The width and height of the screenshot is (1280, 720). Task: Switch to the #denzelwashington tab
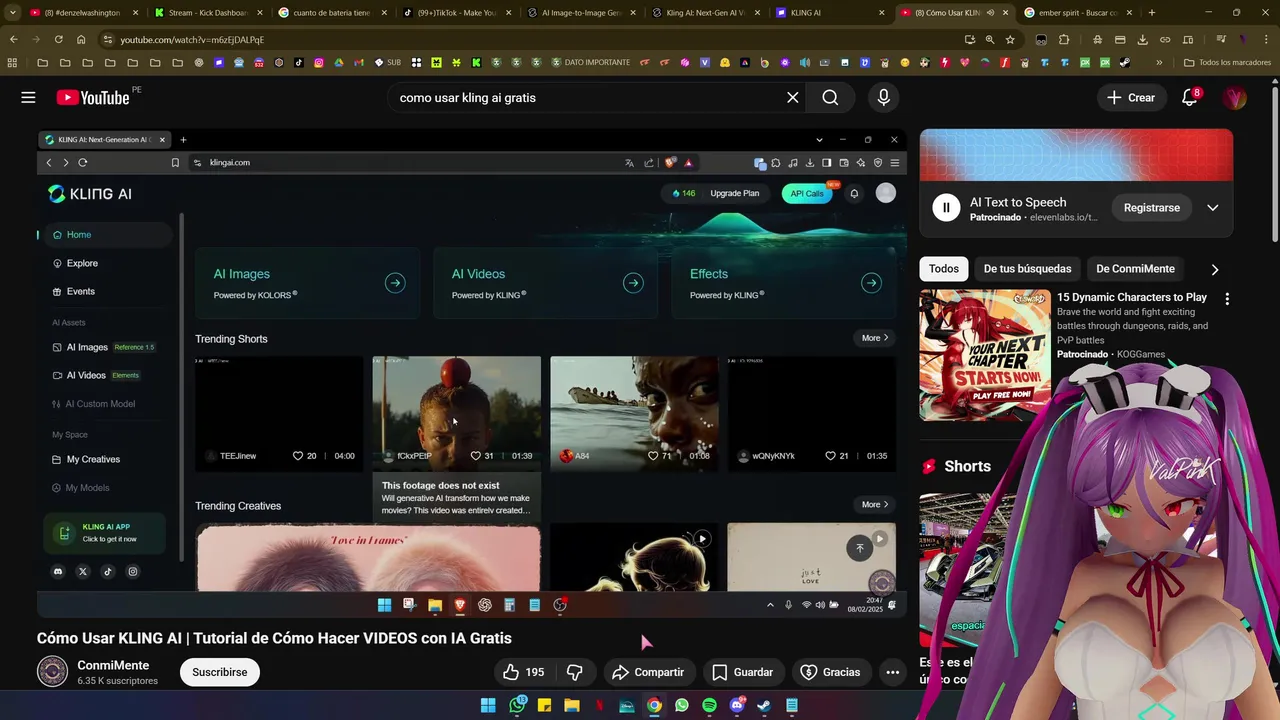(82, 13)
